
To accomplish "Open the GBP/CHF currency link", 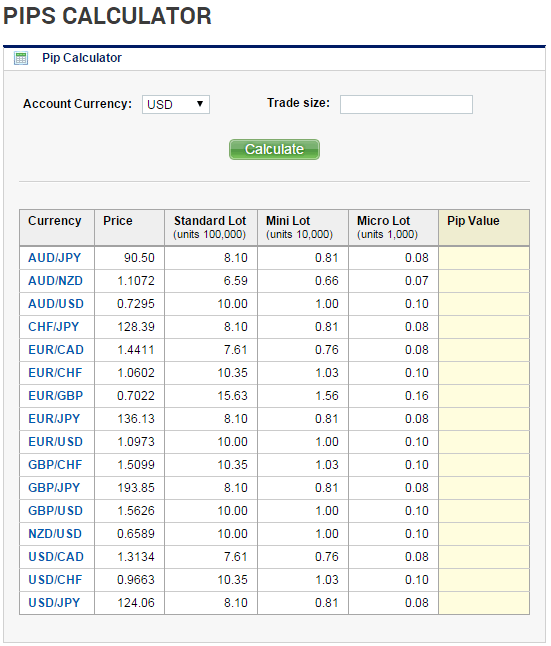I will coord(55,465).
